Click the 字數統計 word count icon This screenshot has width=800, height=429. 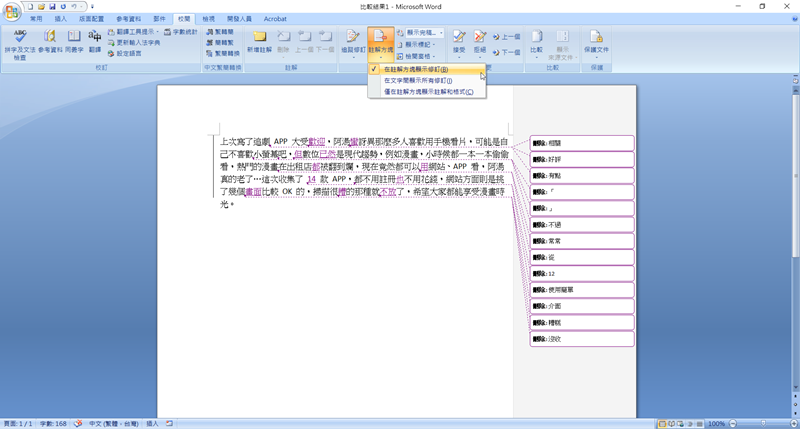[x=183, y=32]
